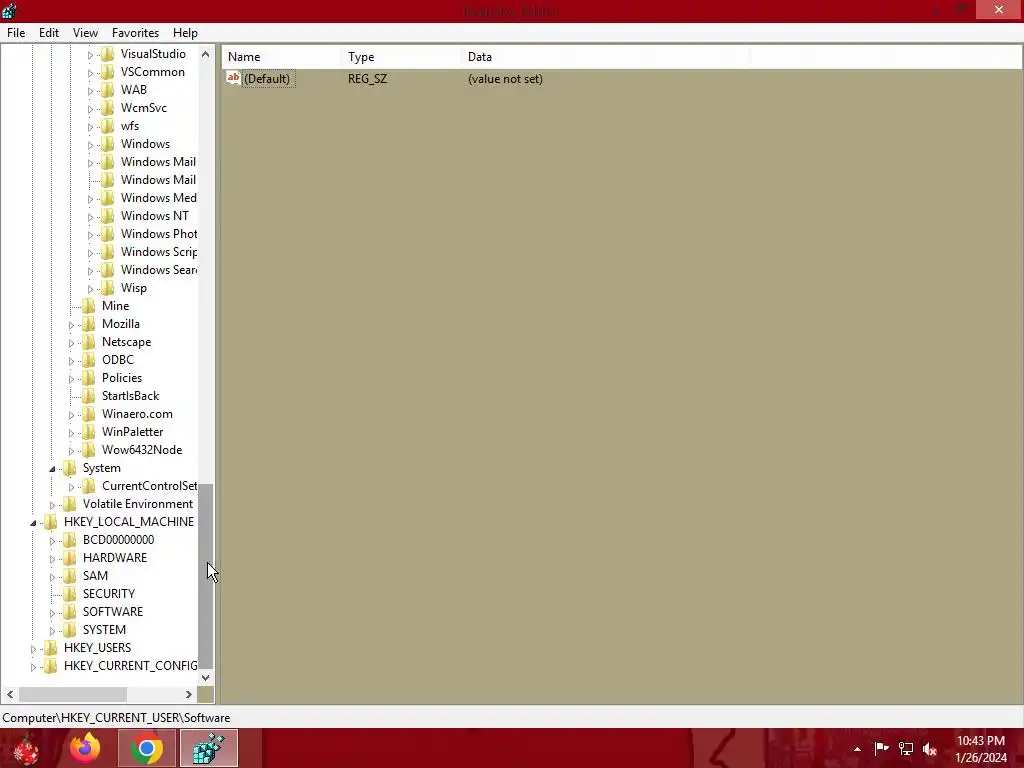Click the HKEY_LOCAL_MACHINE folder icon

pyautogui.click(x=51, y=522)
